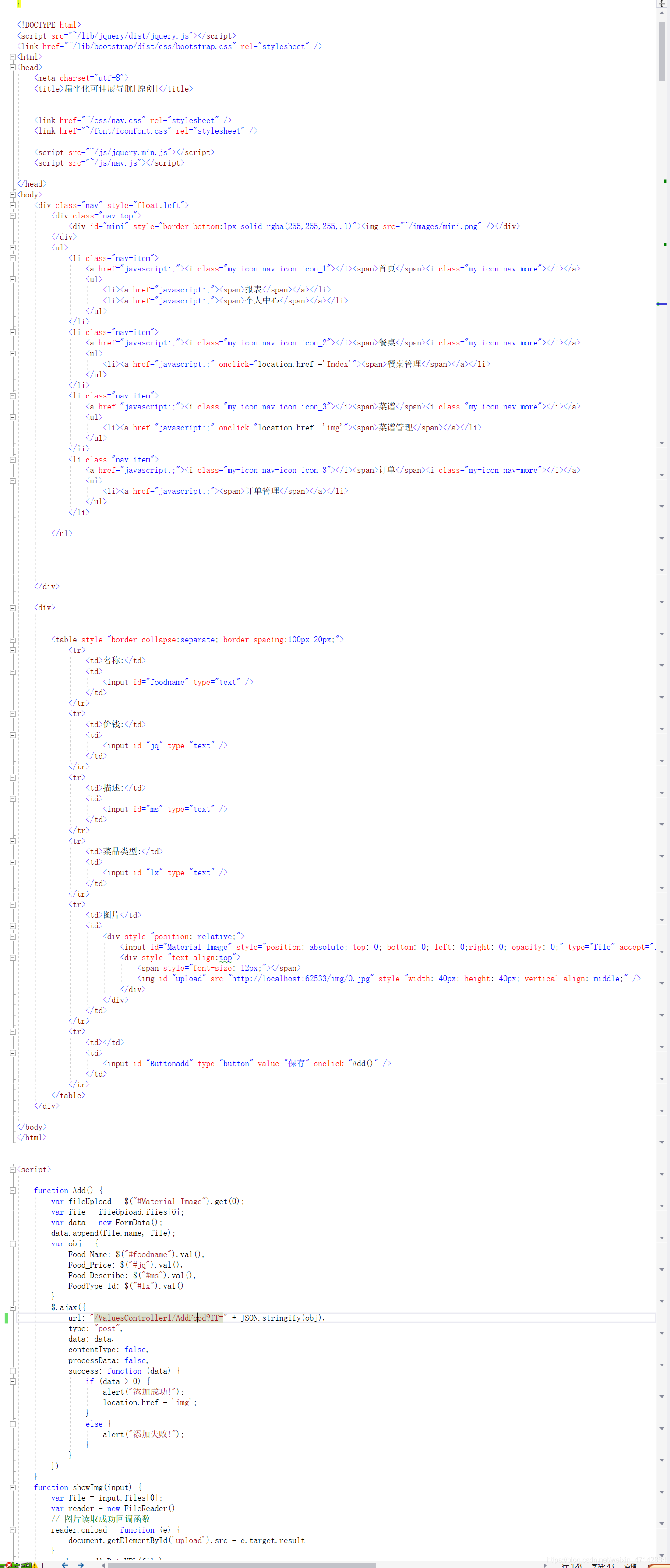Click the horizontal scrollbar thumb
Screen dimensions: 670x1568
coord(242,1565)
